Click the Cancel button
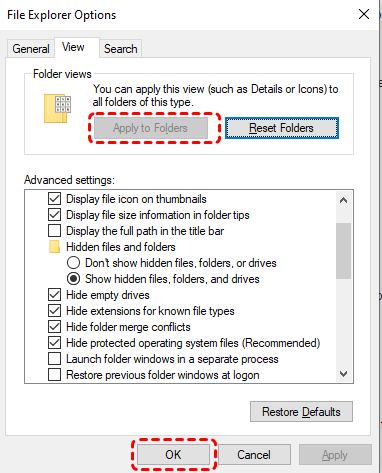Image resolution: width=382 pixels, height=473 pixels. click(254, 455)
